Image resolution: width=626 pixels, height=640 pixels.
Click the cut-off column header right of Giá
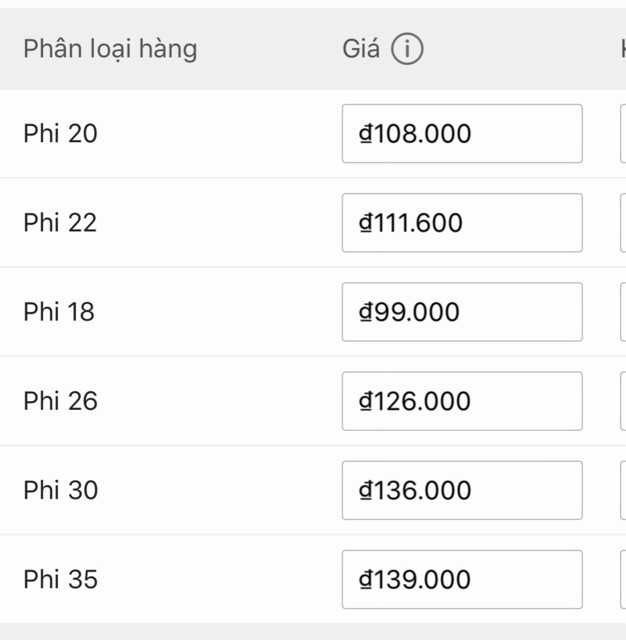click(622, 49)
